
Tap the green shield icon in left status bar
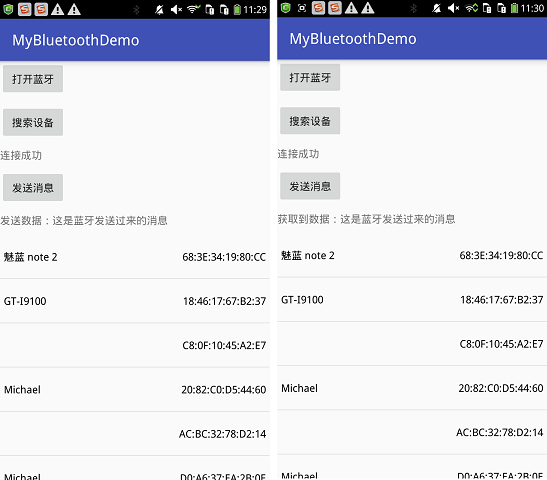(x=8, y=9)
